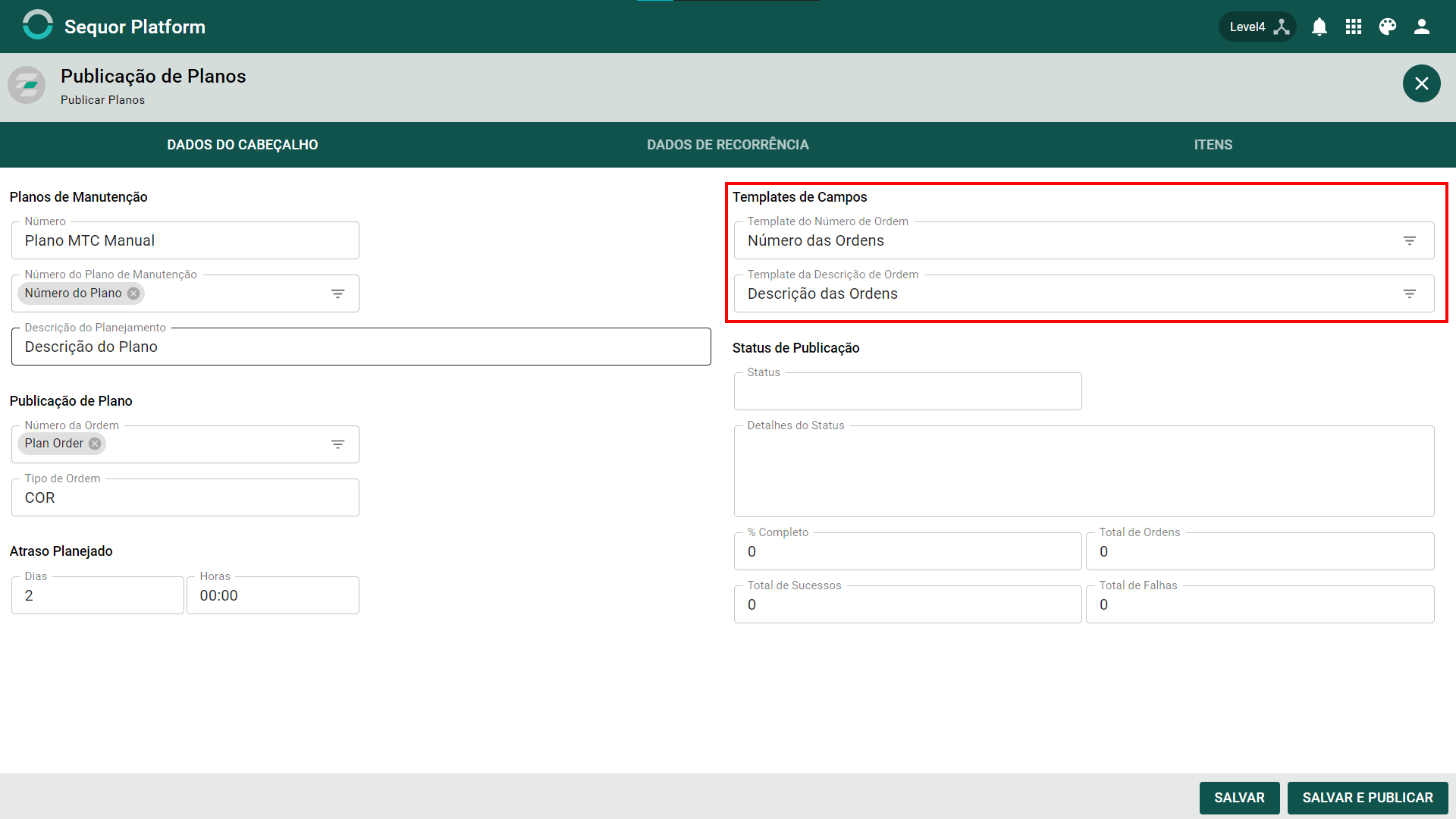
Task: Click the Total de Falhas field
Action: point(1260,604)
